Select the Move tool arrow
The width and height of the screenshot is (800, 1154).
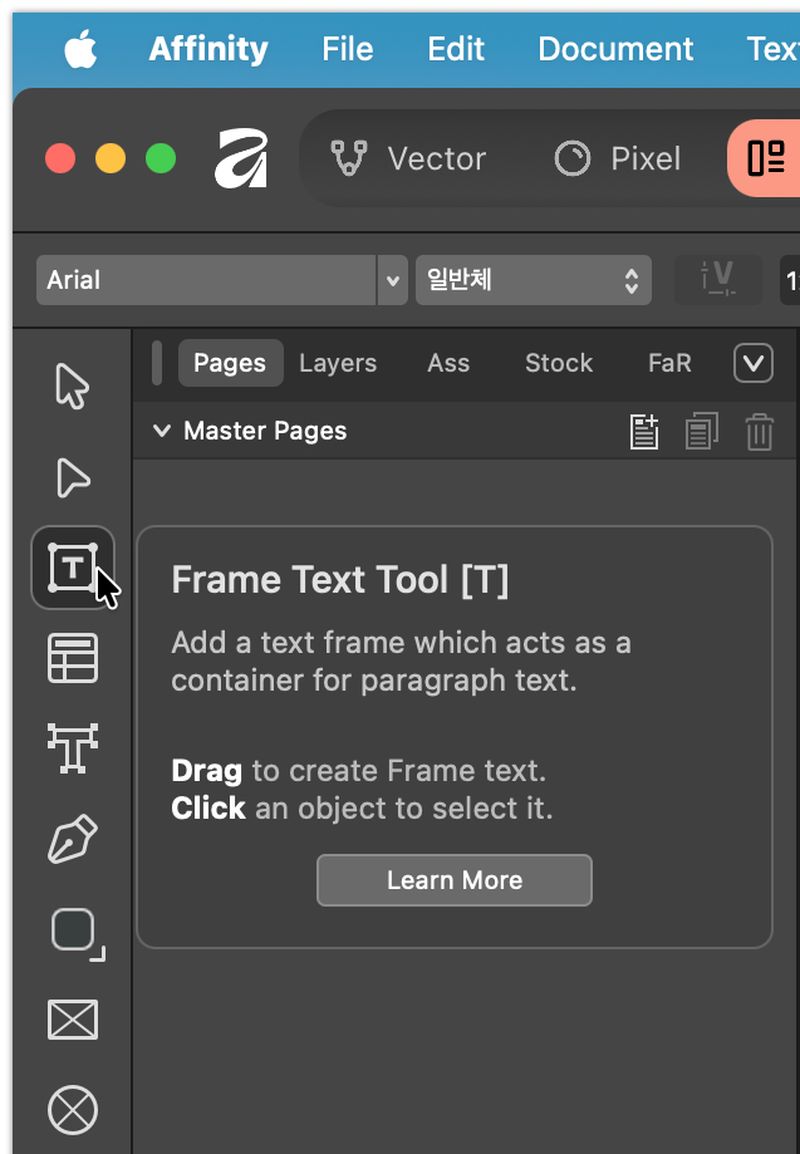coord(72,385)
